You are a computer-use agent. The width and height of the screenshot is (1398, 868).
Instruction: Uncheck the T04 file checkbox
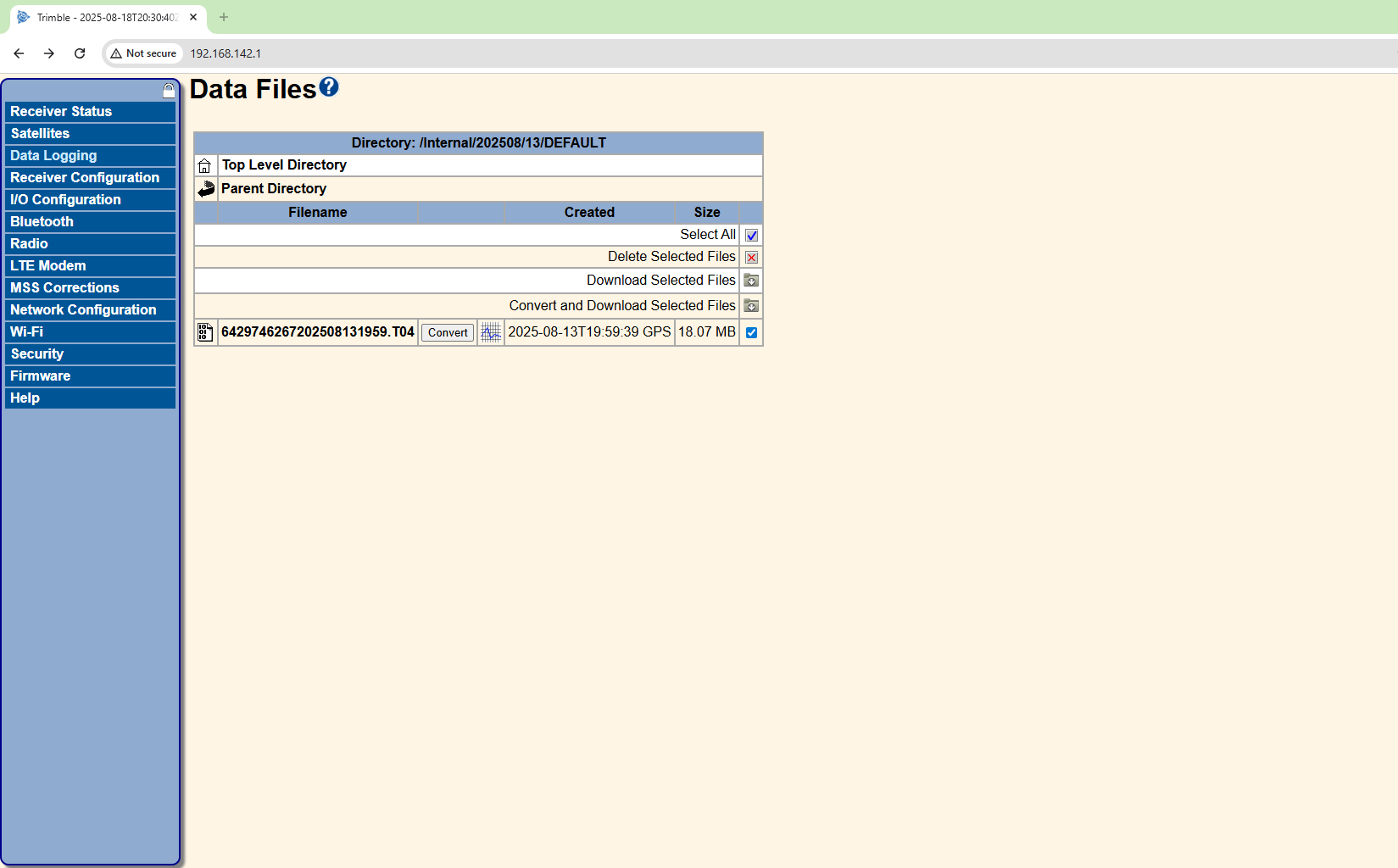coord(751,332)
